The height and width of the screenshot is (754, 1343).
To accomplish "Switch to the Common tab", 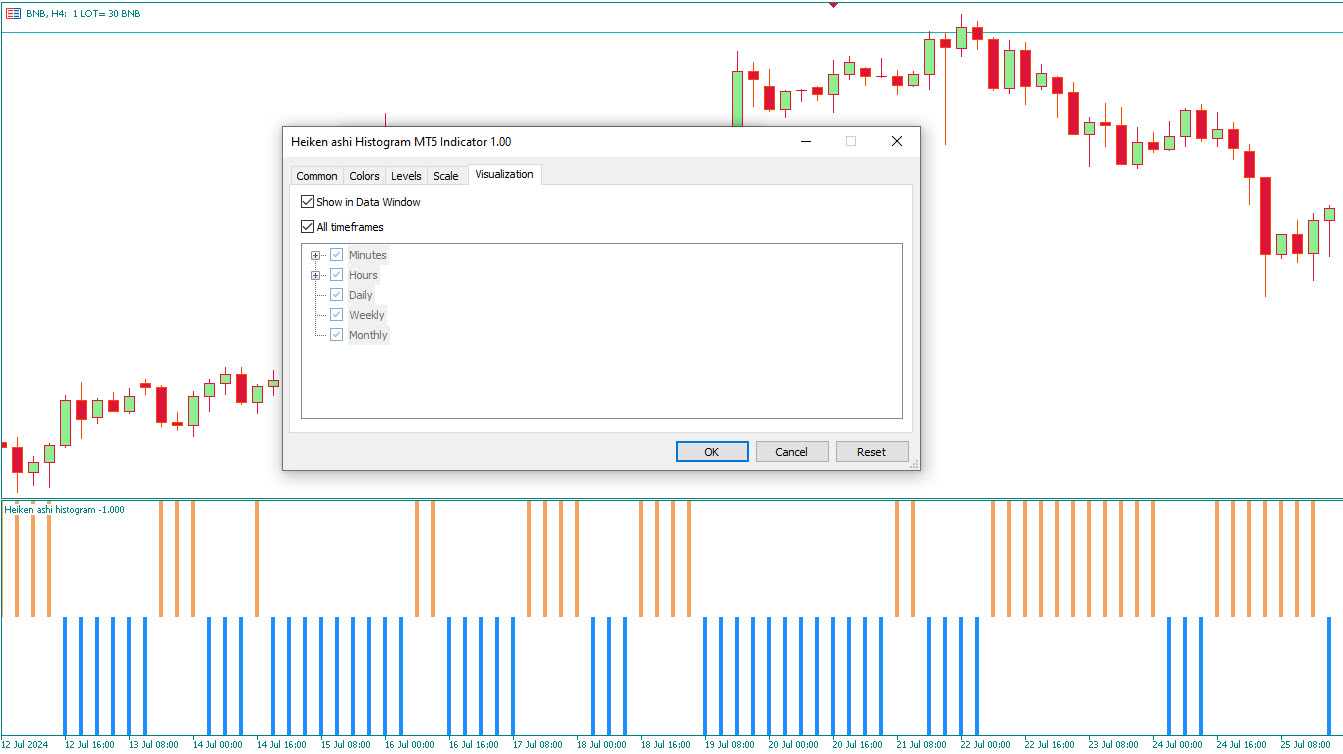I will (x=317, y=175).
